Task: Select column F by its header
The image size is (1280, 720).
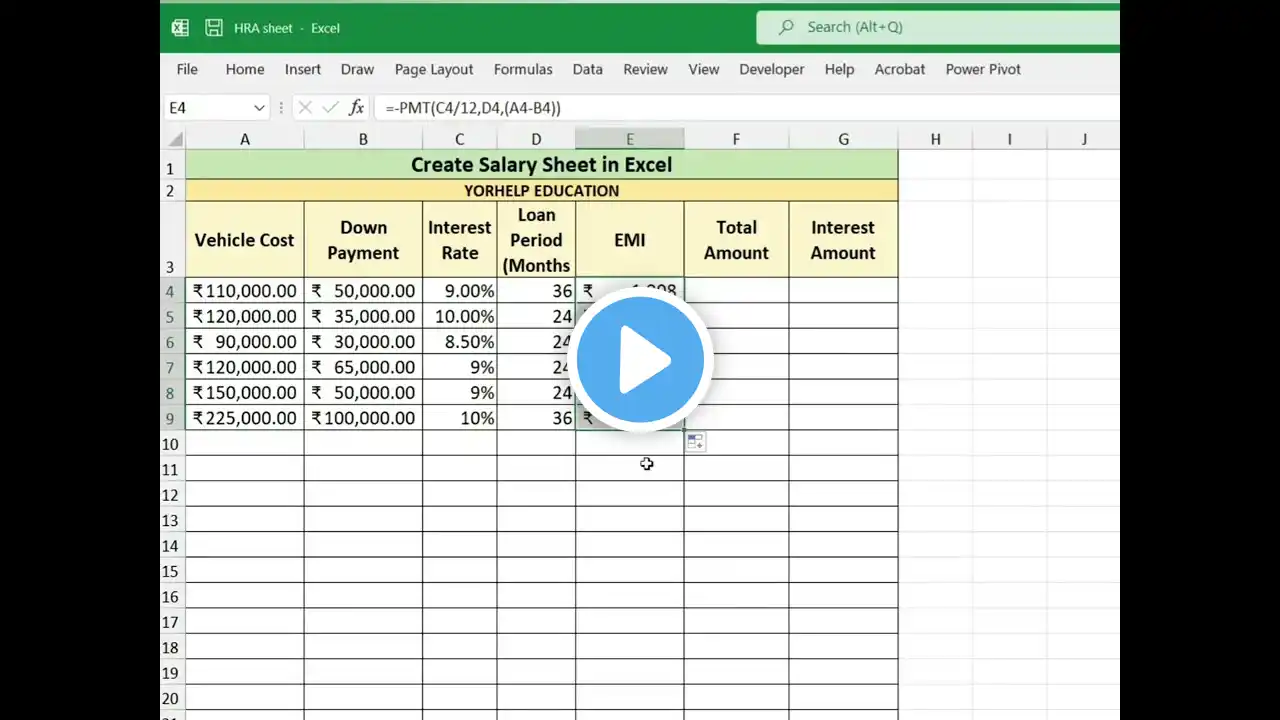Action: [x=736, y=139]
